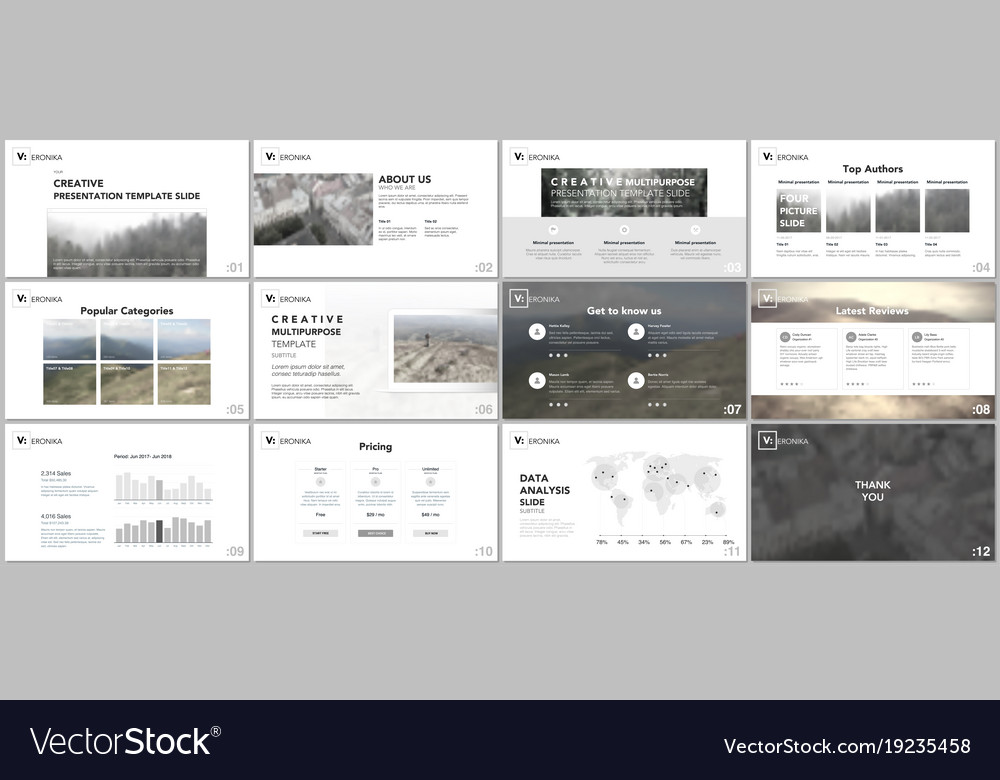Viewport: 1000px width, 780px height.
Task: Click Lily Bass's star rating
Action: tap(923, 384)
